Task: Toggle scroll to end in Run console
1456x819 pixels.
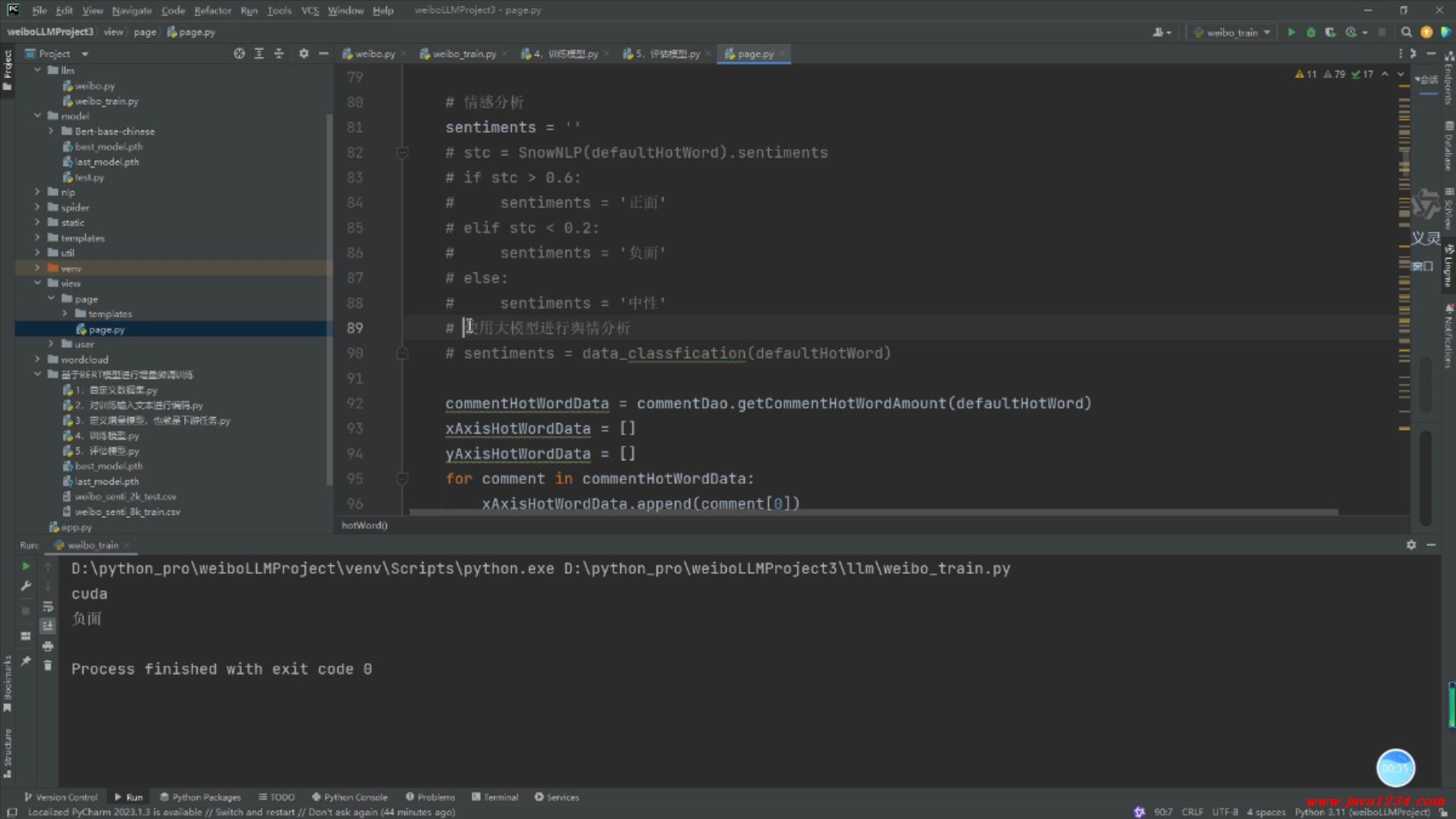Action: (x=48, y=626)
